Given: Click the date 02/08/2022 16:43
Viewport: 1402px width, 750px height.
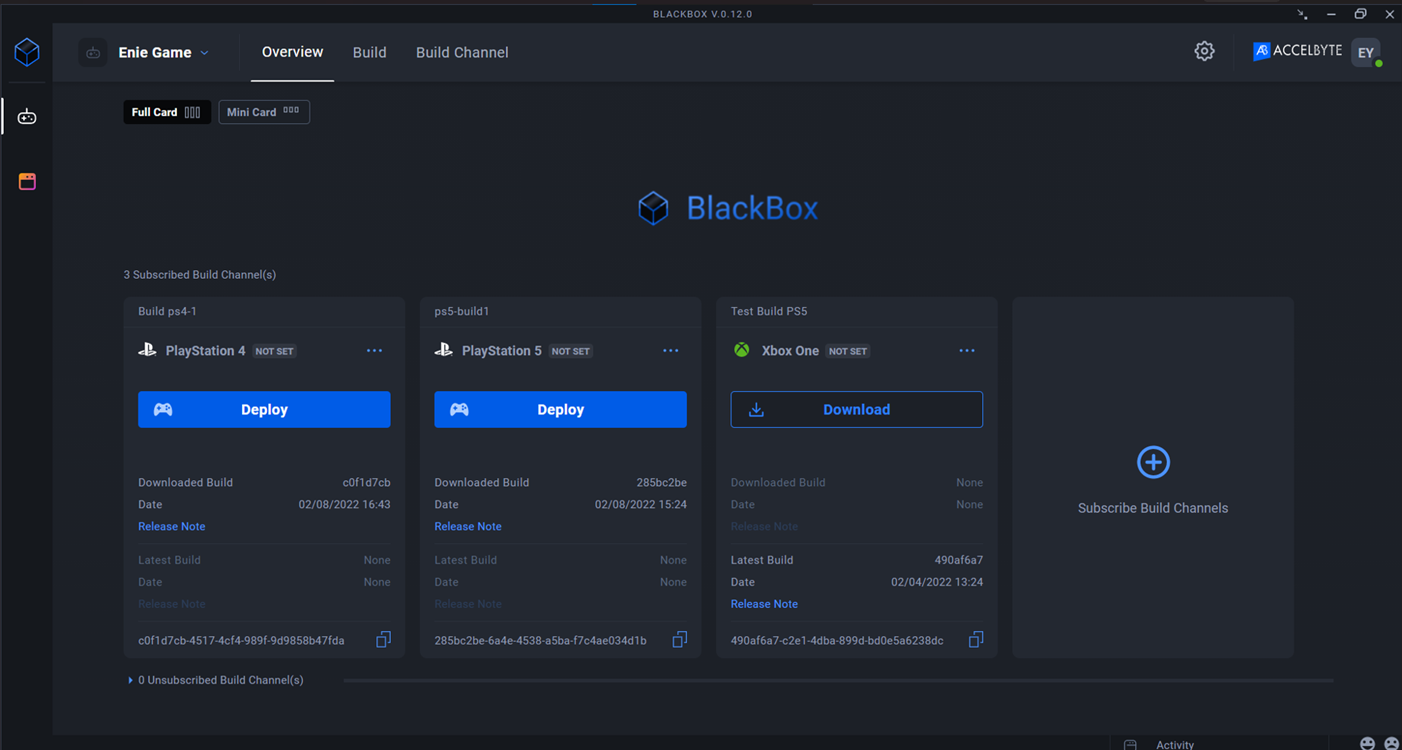Looking at the screenshot, I should tap(345, 504).
